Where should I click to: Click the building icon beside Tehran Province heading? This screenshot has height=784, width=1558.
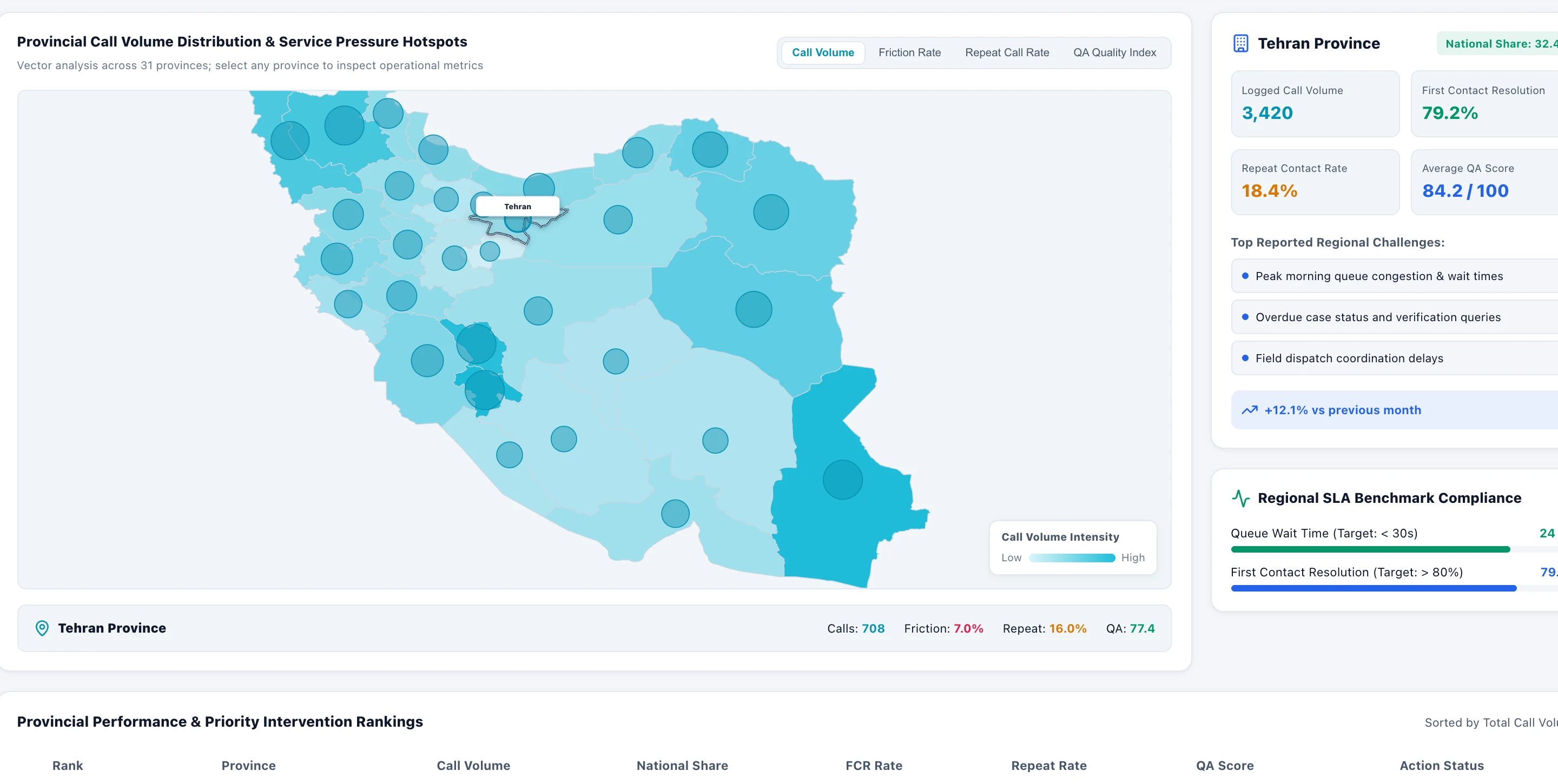1240,43
